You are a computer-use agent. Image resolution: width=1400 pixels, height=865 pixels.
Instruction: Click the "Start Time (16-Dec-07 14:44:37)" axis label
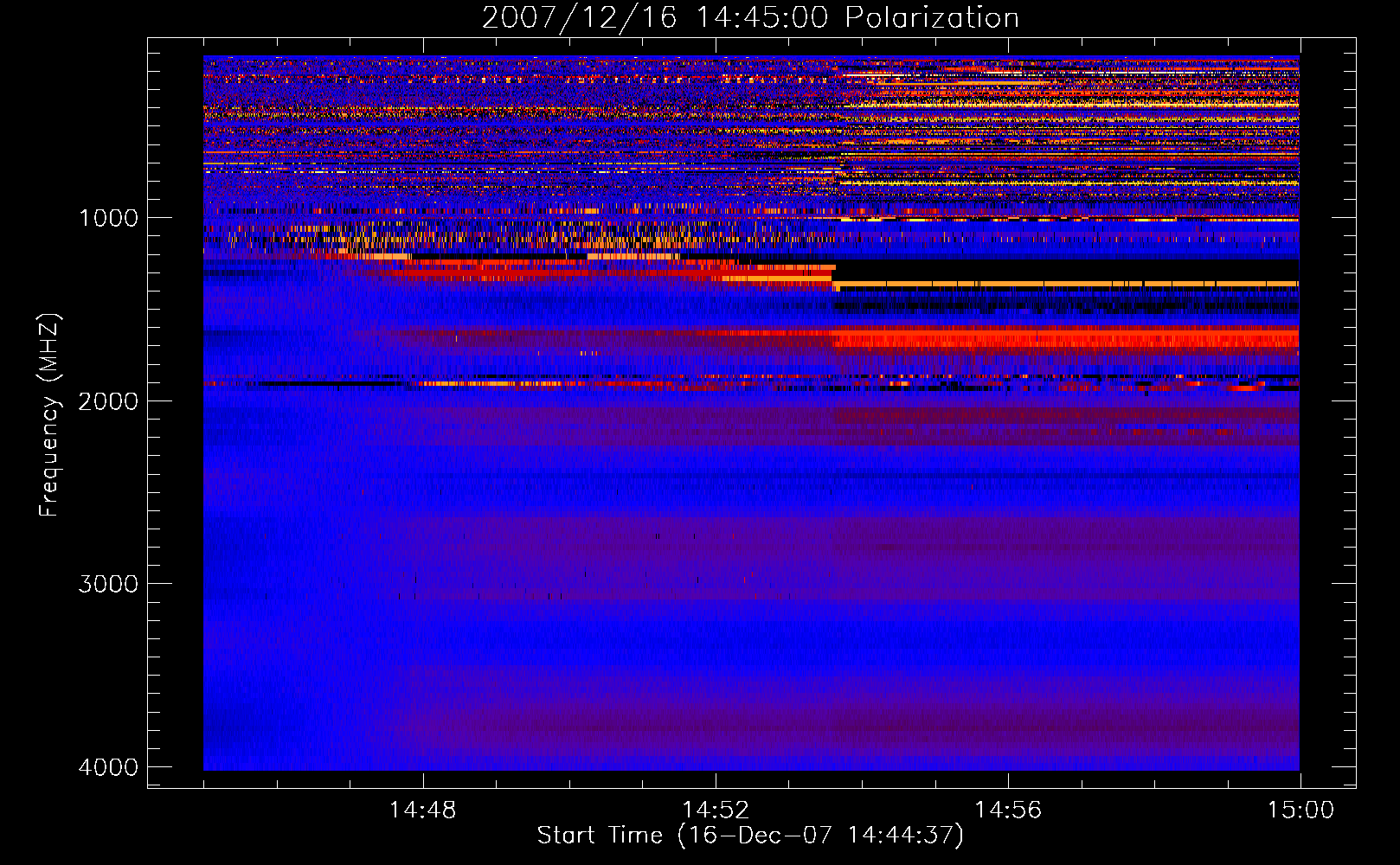(750, 836)
